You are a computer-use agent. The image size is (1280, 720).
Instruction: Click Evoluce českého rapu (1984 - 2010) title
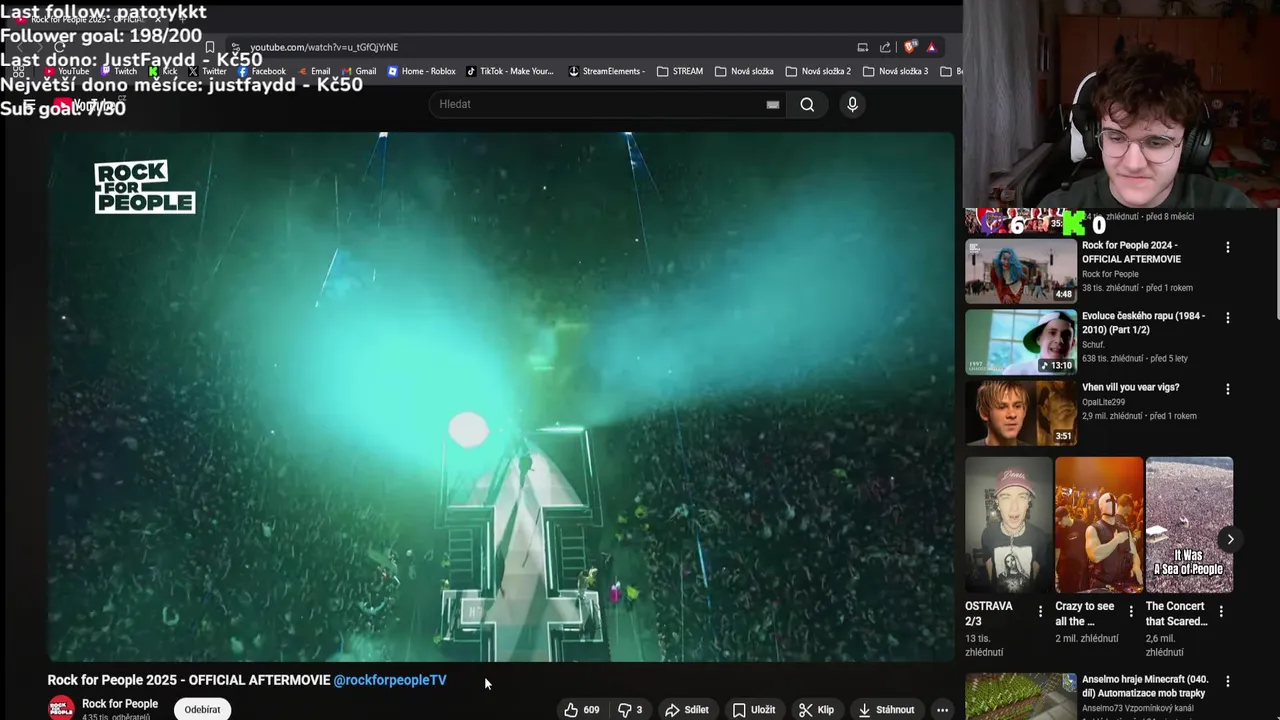pyautogui.click(x=1143, y=323)
